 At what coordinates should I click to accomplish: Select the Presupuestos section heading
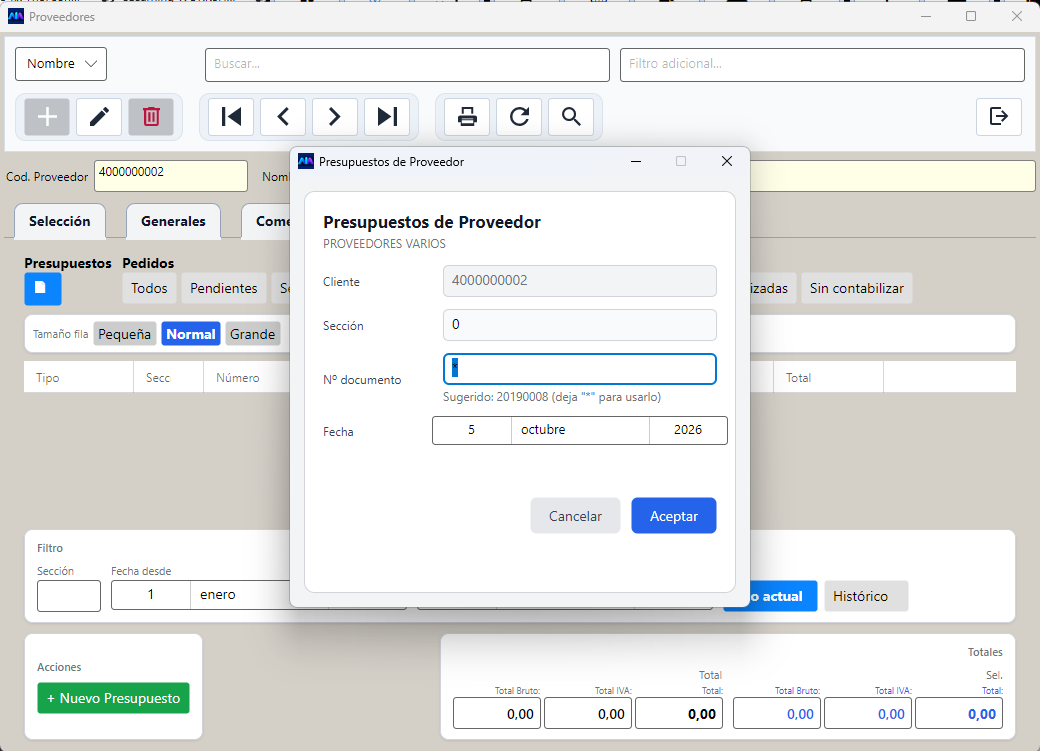tap(68, 263)
